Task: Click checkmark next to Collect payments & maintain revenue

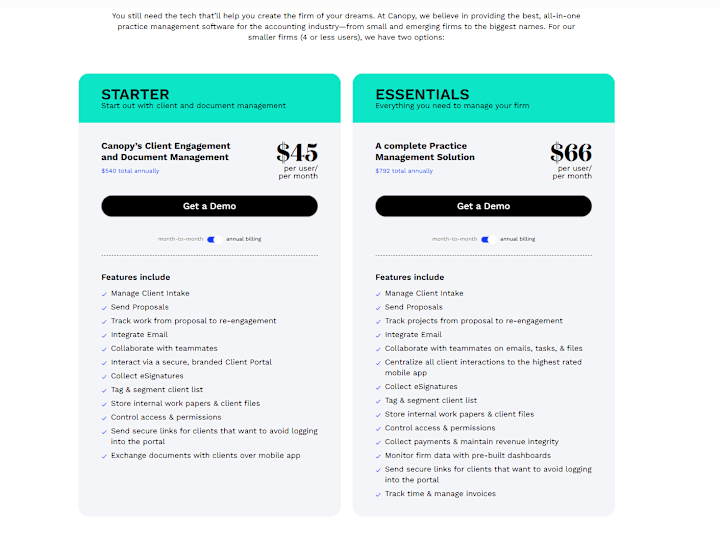Action: tap(378, 442)
